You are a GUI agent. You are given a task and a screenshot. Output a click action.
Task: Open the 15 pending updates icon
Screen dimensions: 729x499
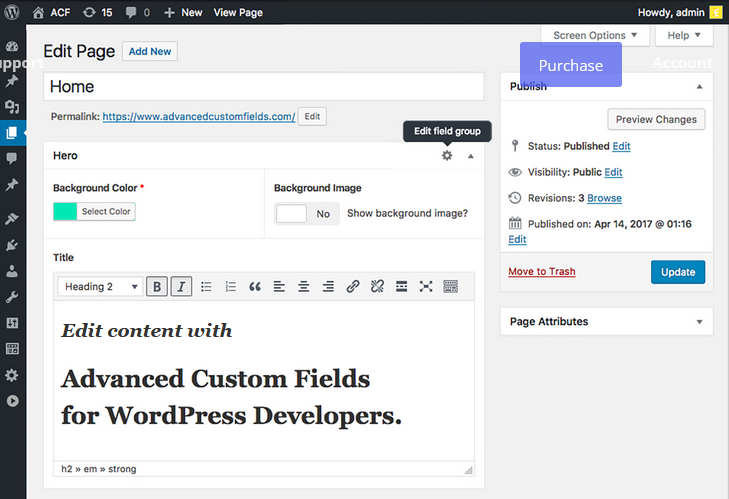pyautogui.click(x=89, y=13)
